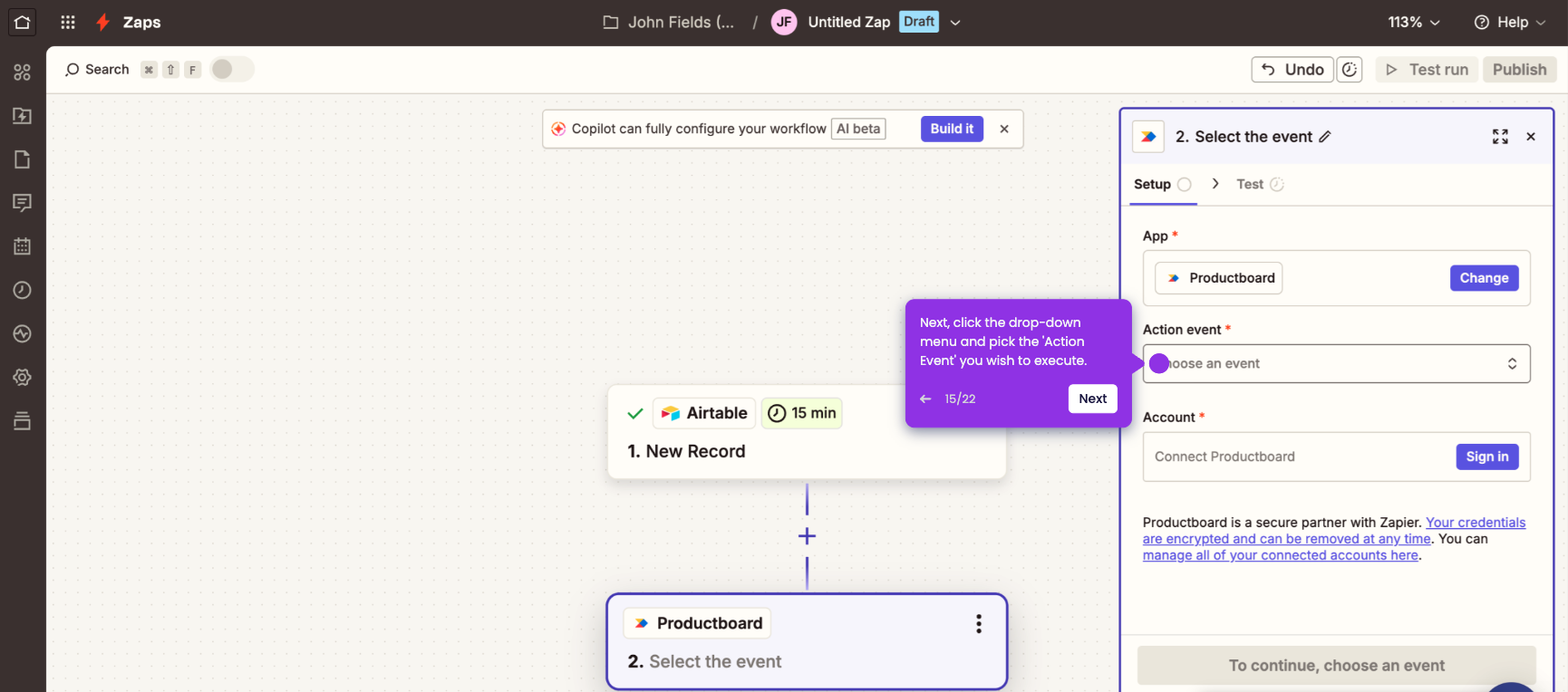Viewport: 1568px width, 692px height.
Task: Rename step with the pencil icon
Action: point(1325,137)
